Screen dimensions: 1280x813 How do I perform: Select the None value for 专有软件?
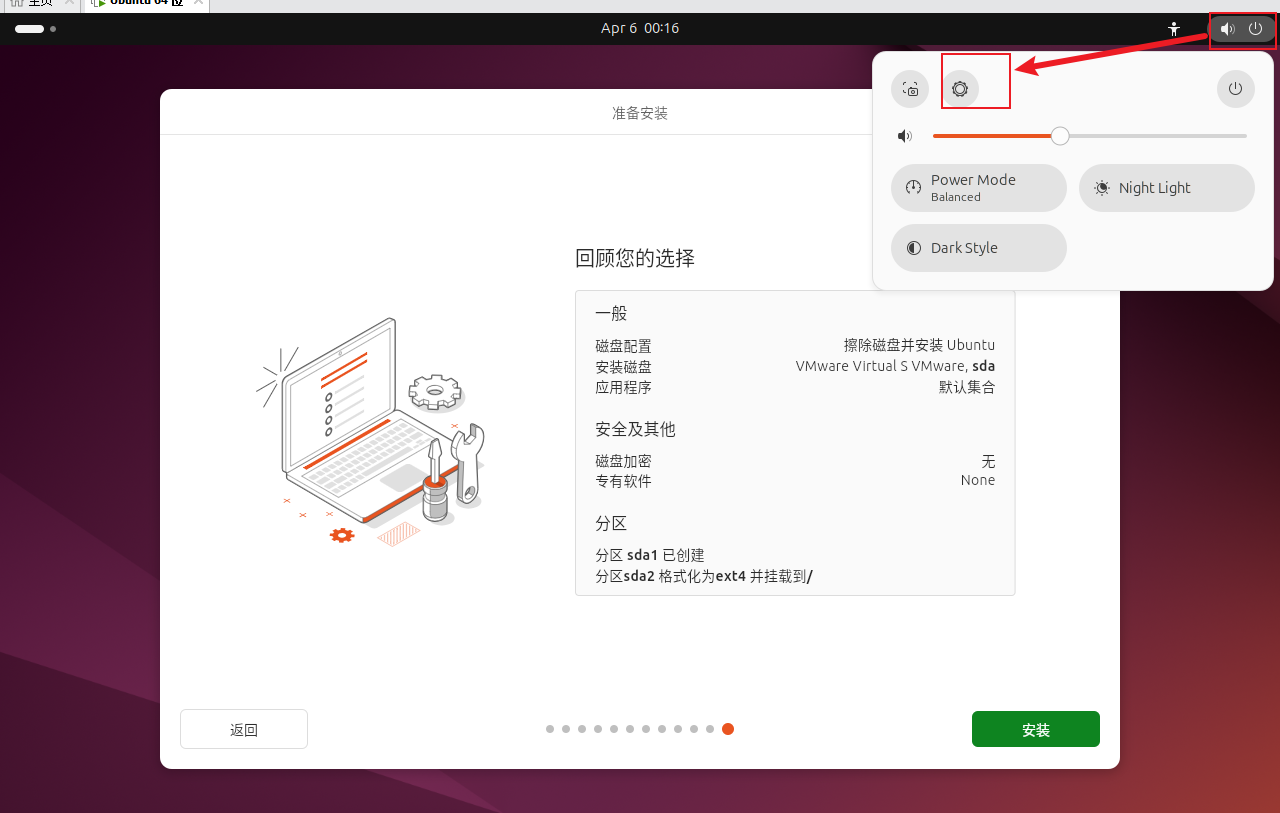pyautogui.click(x=978, y=481)
